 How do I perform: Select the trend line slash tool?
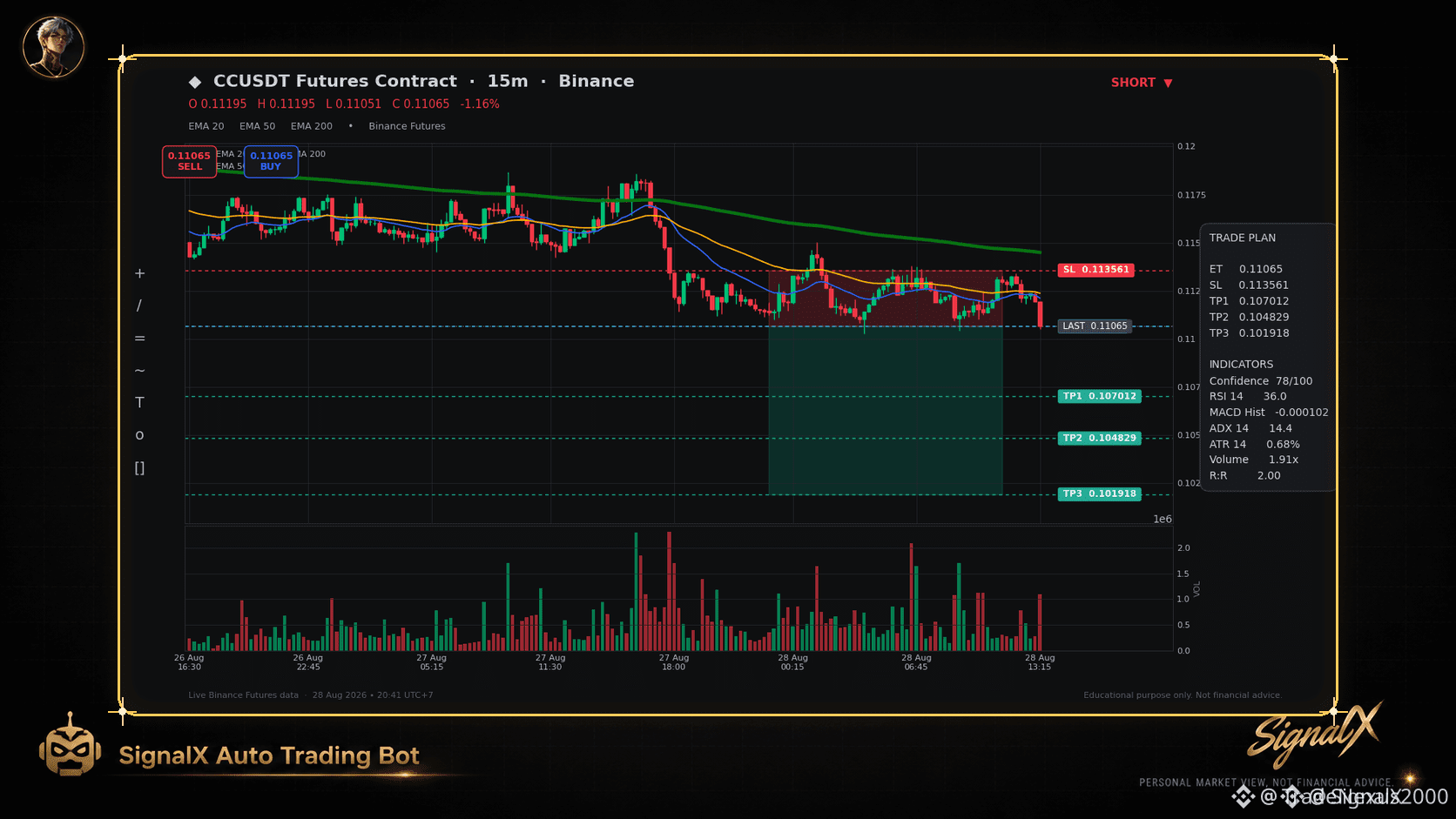coord(139,305)
